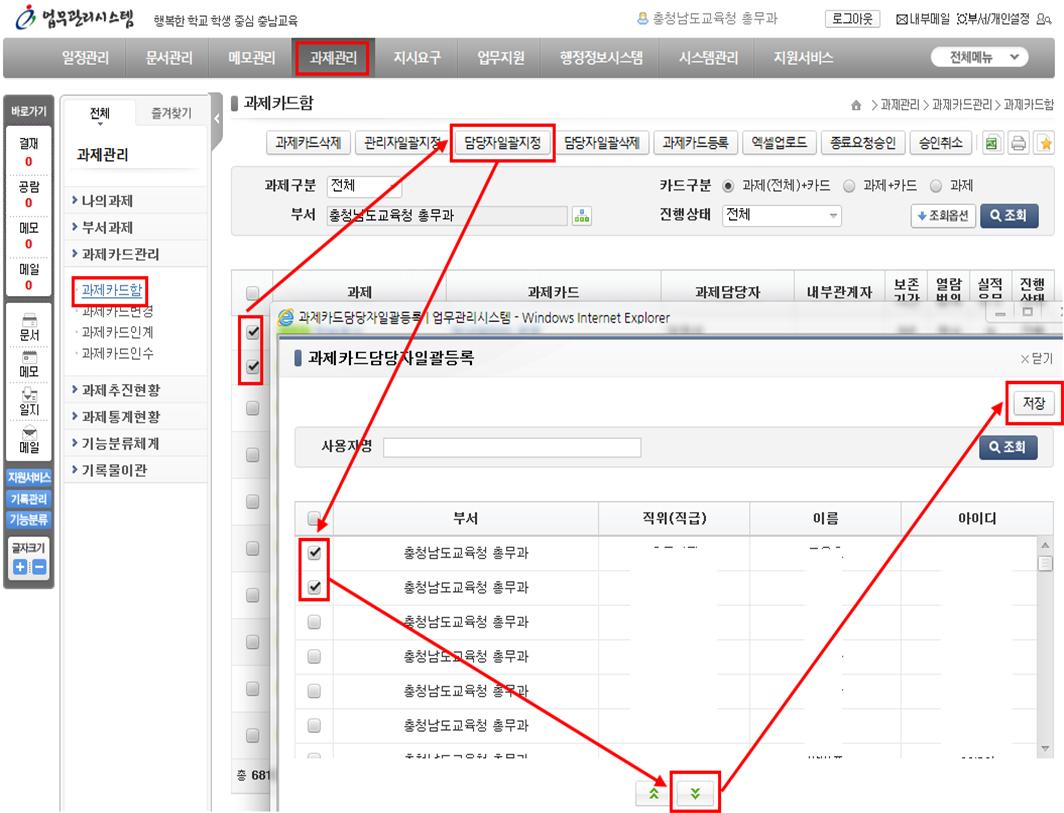Click the 담당자일괄삭제 button

602,143
